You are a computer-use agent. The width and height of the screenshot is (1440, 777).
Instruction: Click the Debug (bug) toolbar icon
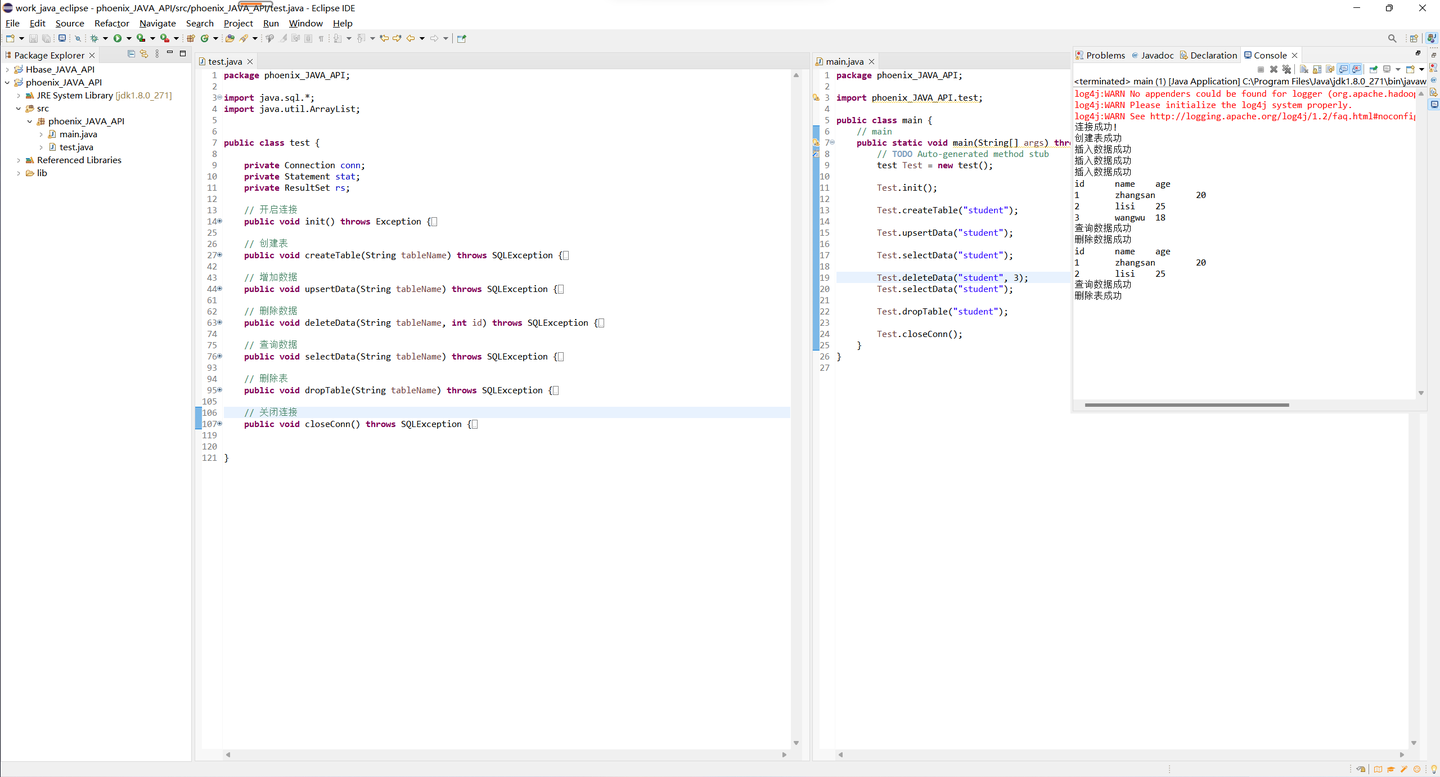coord(94,39)
